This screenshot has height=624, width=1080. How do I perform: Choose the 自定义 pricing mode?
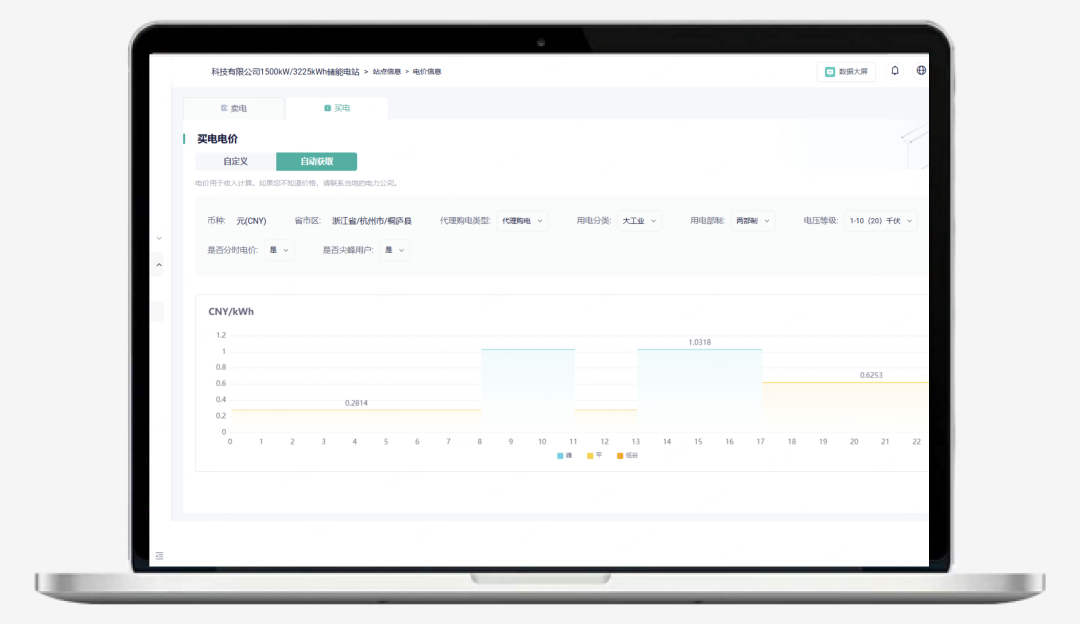[236, 161]
